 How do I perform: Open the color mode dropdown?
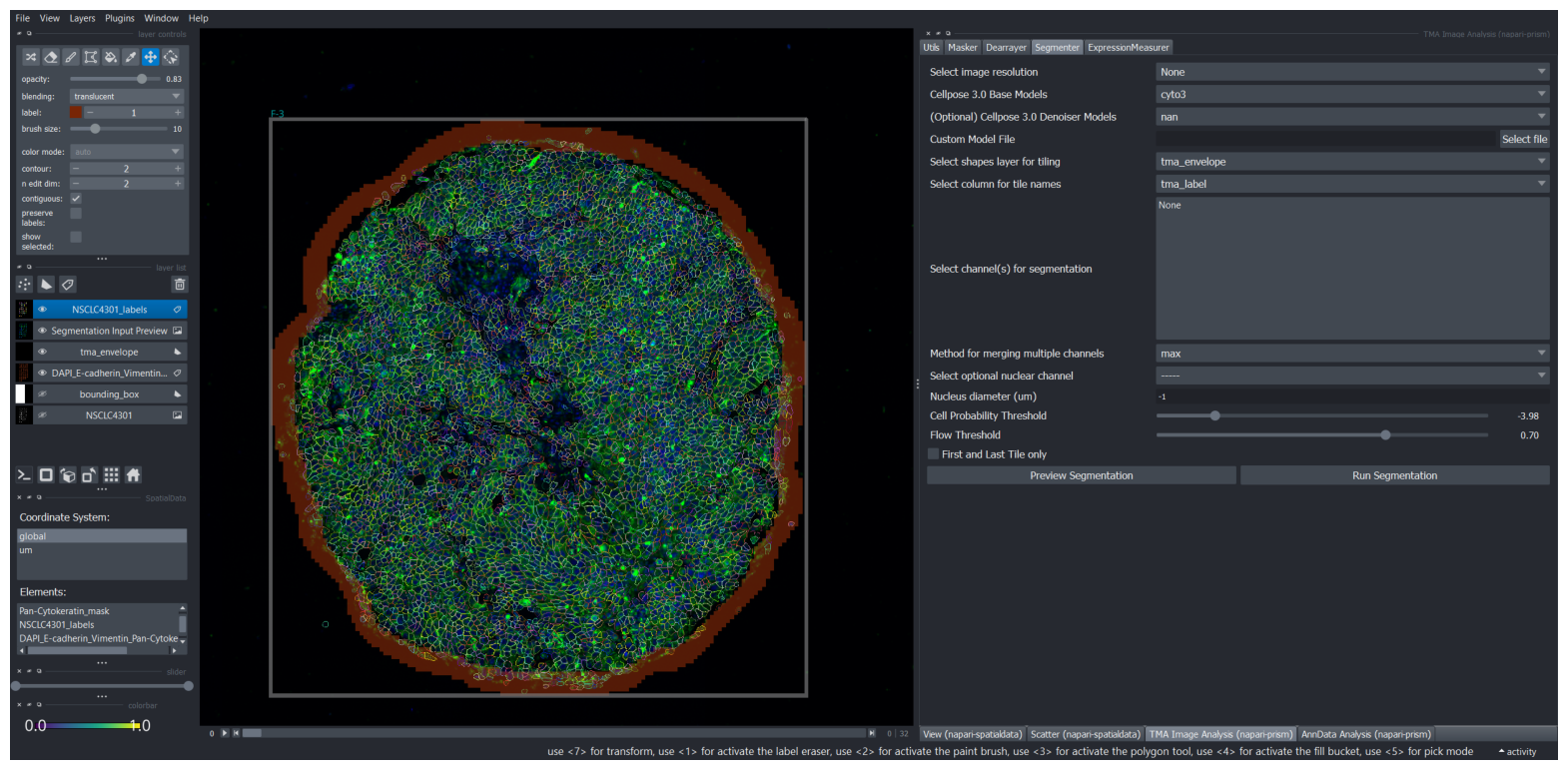pyautogui.click(x=127, y=152)
